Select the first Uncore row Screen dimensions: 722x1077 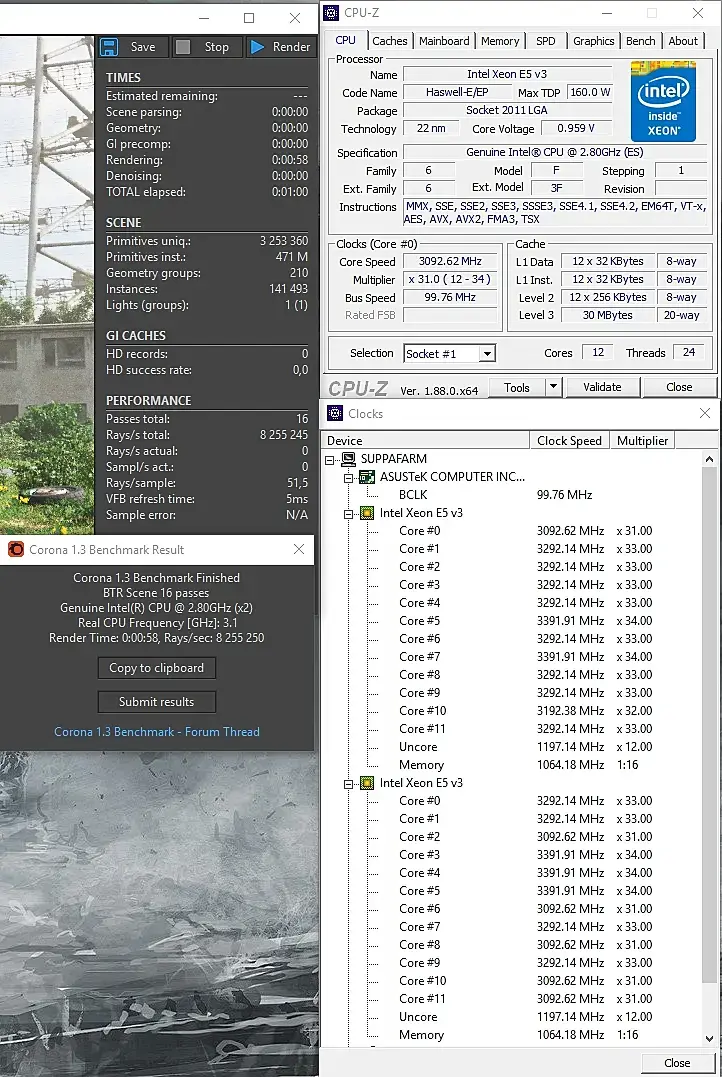click(x=418, y=747)
